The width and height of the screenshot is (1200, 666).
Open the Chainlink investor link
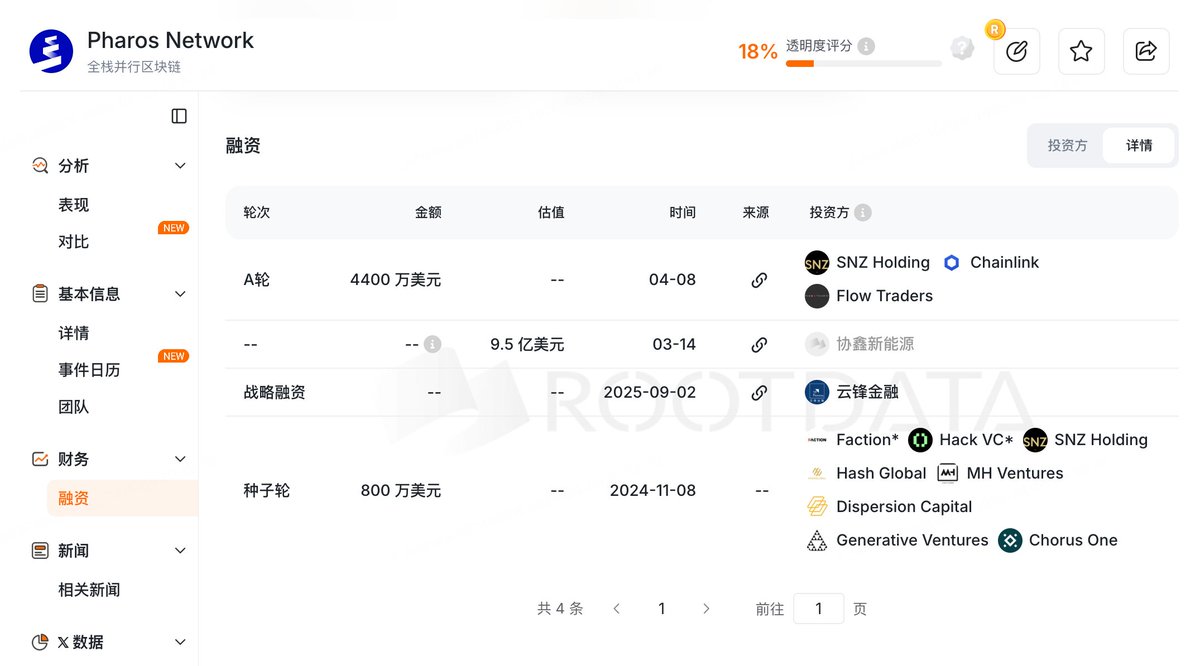pos(1004,263)
